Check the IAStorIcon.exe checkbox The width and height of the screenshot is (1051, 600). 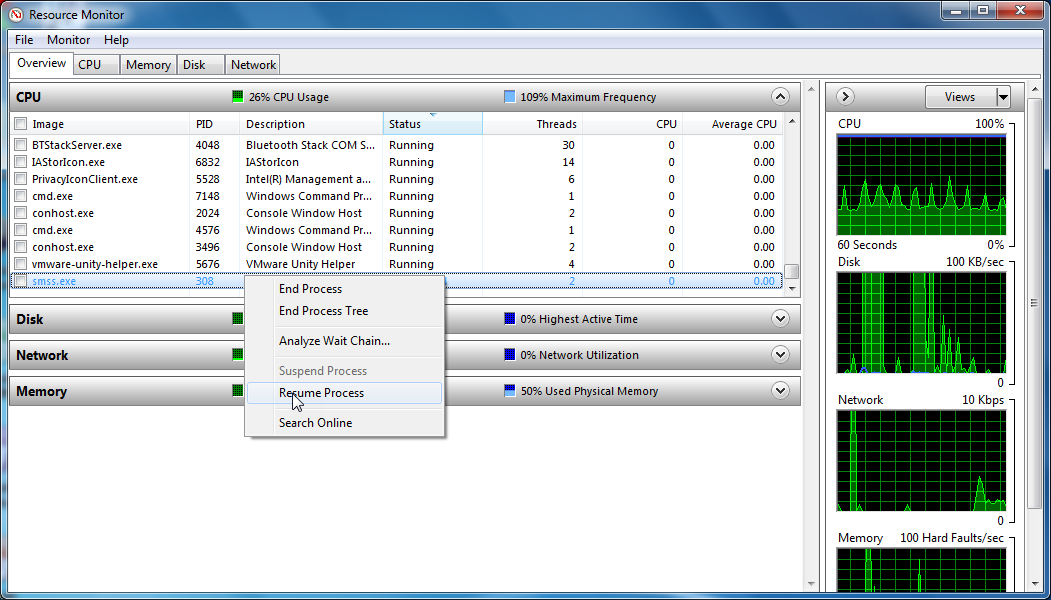point(21,162)
